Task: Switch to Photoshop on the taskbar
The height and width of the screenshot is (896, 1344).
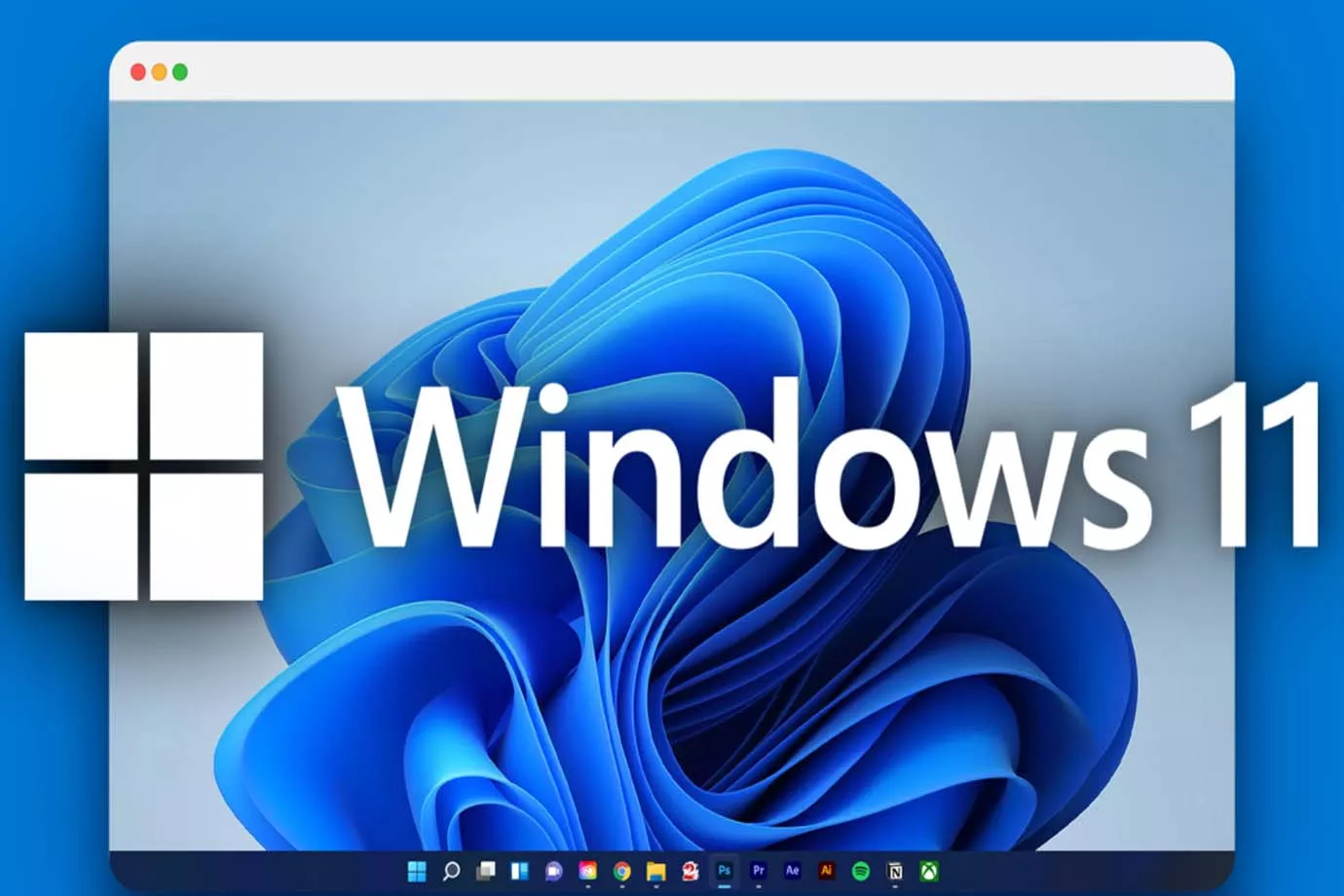Action: (x=725, y=870)
